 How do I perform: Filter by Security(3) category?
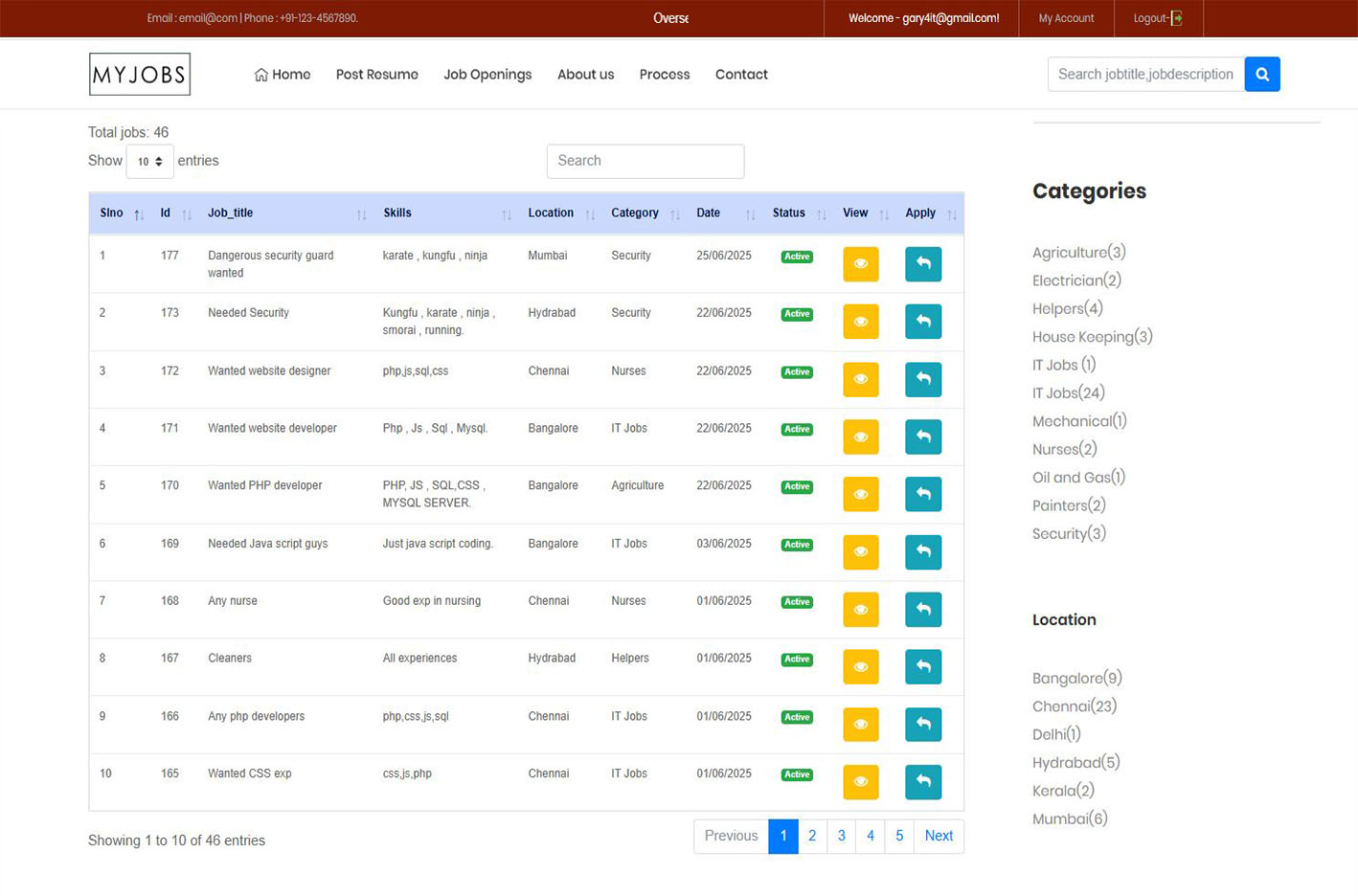tap(1069, 533)
